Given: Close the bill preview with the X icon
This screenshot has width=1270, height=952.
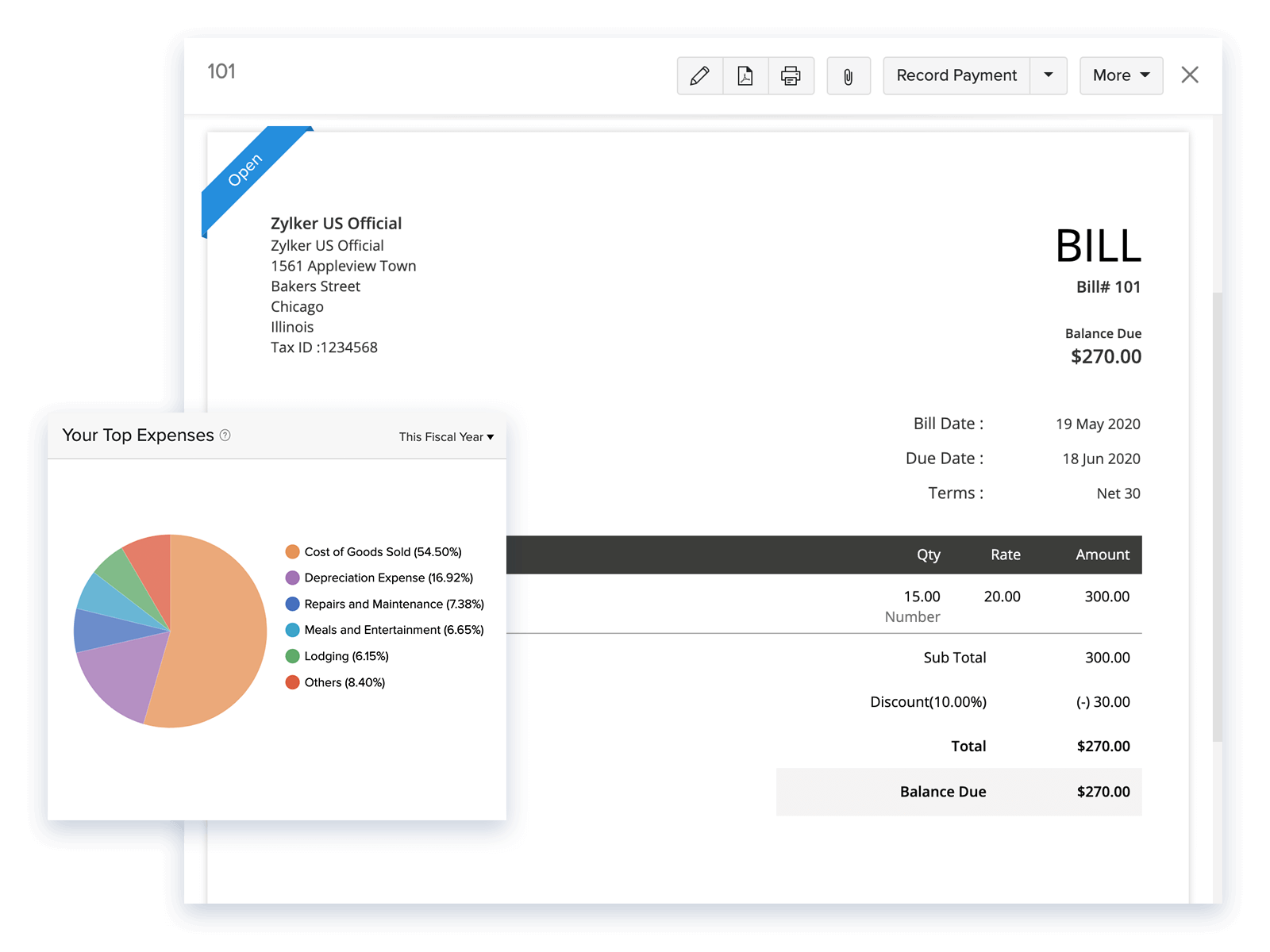Looking at the screenshot, I should tap(1189, 74).
